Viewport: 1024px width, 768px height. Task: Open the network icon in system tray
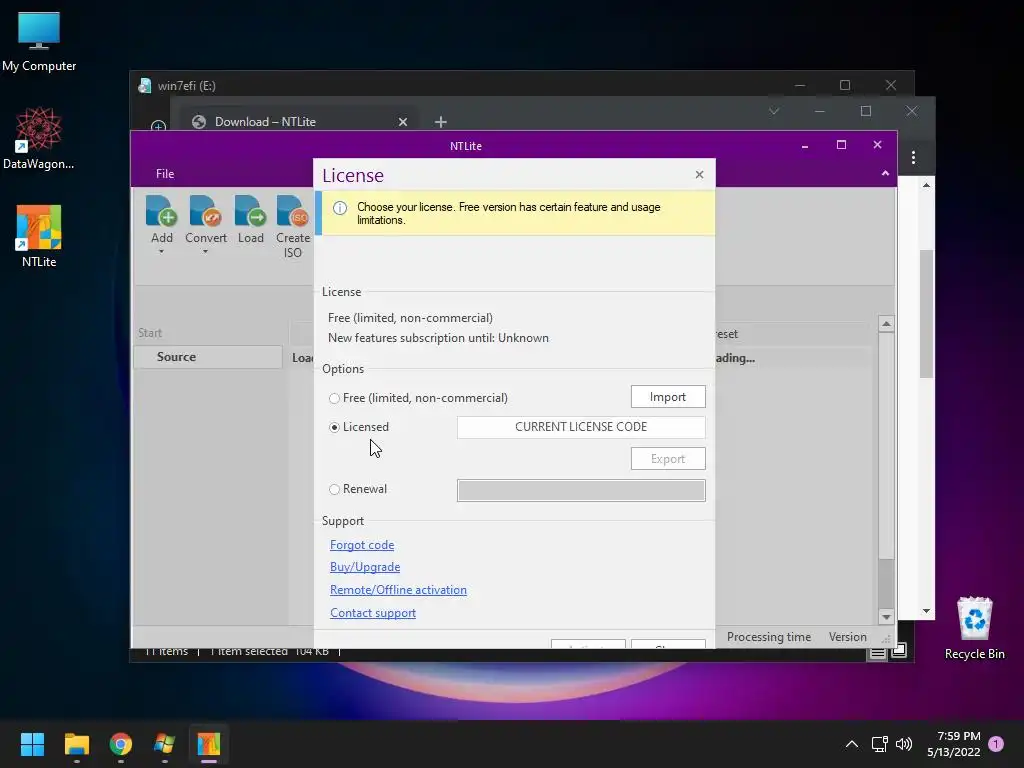click(x=879, y=744)
